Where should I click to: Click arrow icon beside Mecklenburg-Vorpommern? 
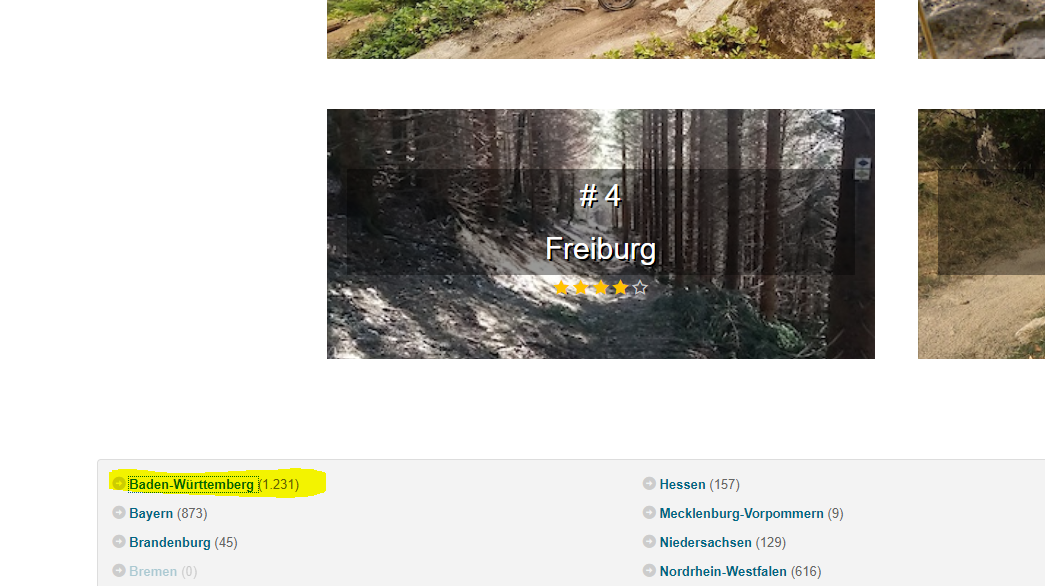(x=649, y=513)
